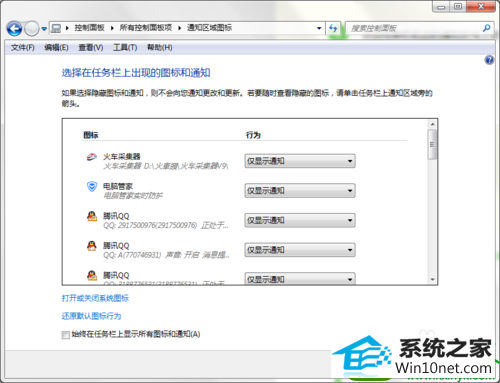Click the 腾讯QQ icon for 2917500976
500x383 pixels.
[92, 216]
